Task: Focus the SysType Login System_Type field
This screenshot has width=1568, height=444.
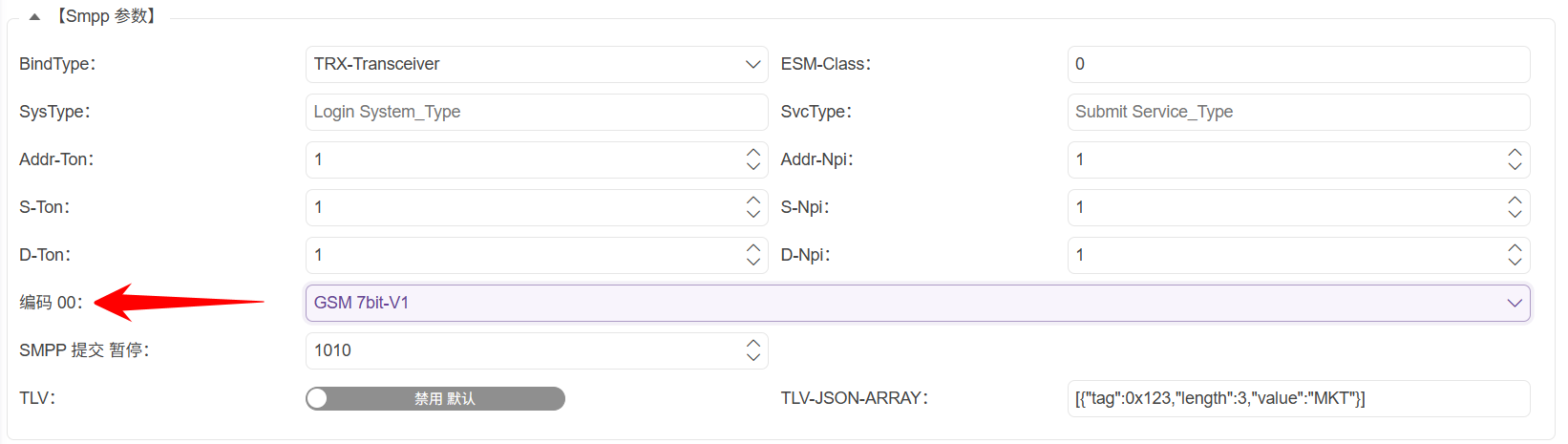Action: (536, 112)
